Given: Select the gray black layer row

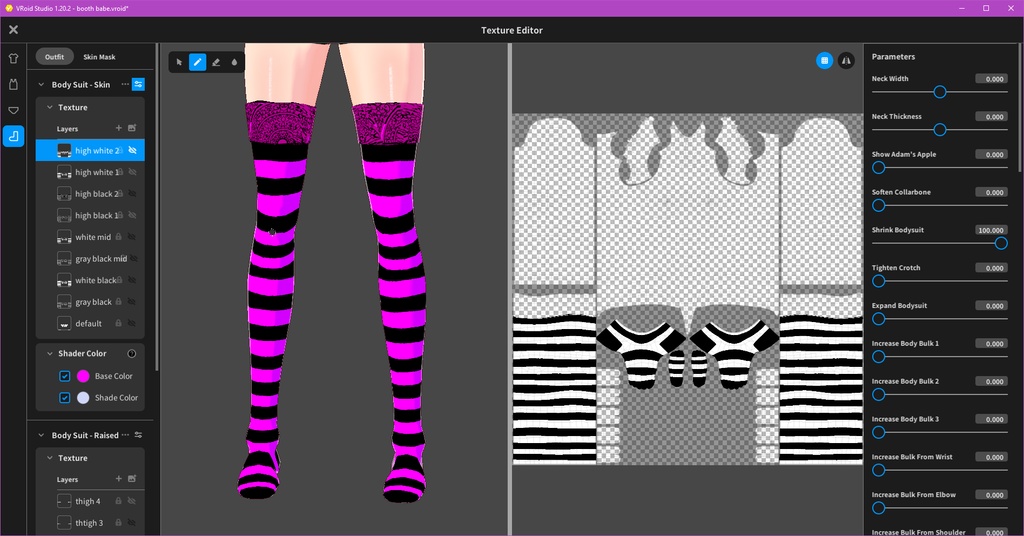Looking at the screenshot, I should pos(90,302).
